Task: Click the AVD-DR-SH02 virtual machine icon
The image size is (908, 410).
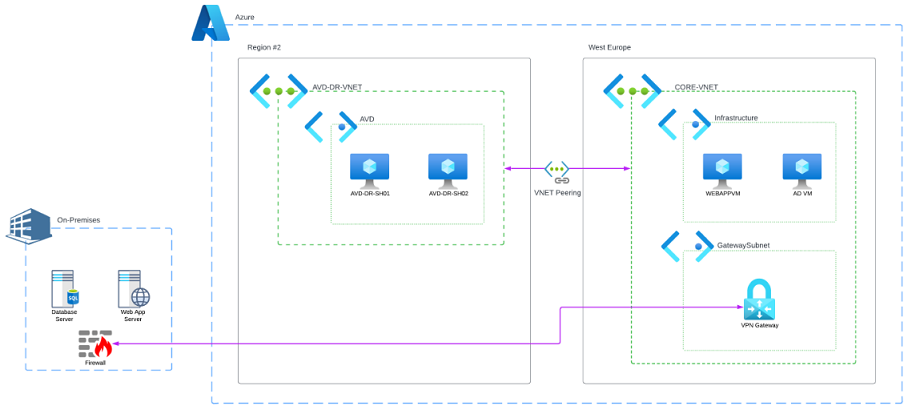Action: coord(448,169)
